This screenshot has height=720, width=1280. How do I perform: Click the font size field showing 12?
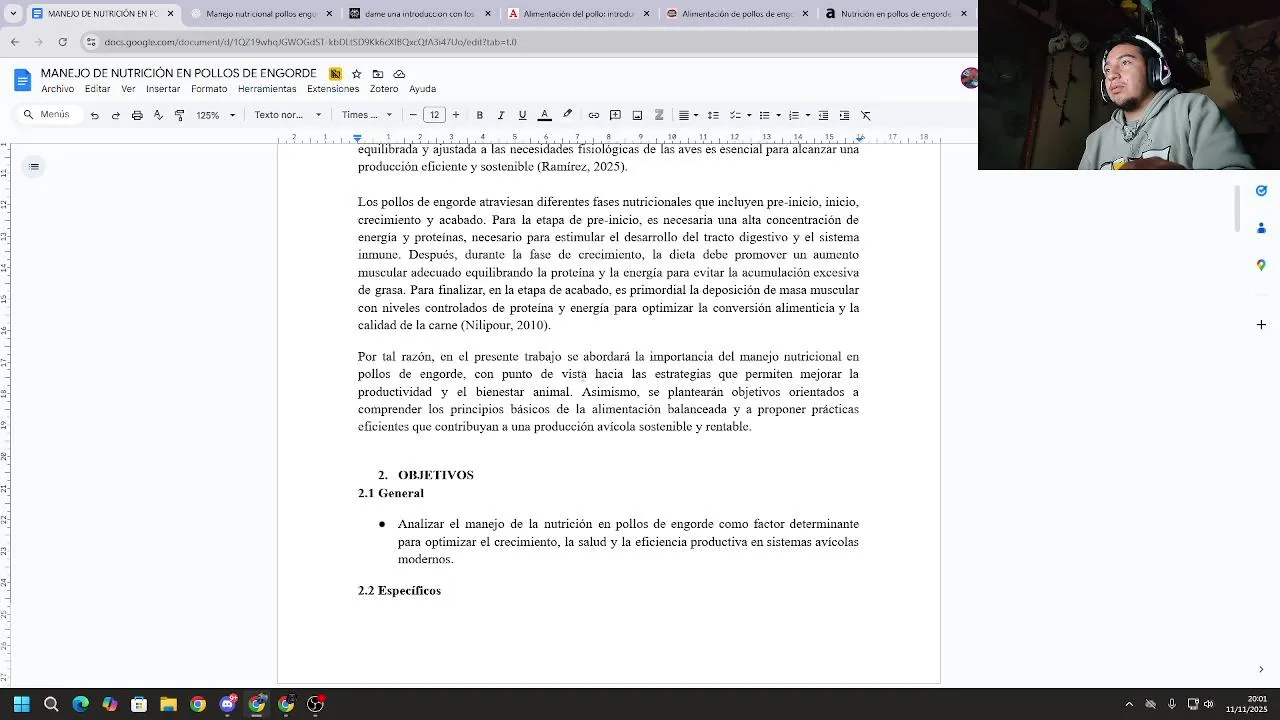point(434,115)
